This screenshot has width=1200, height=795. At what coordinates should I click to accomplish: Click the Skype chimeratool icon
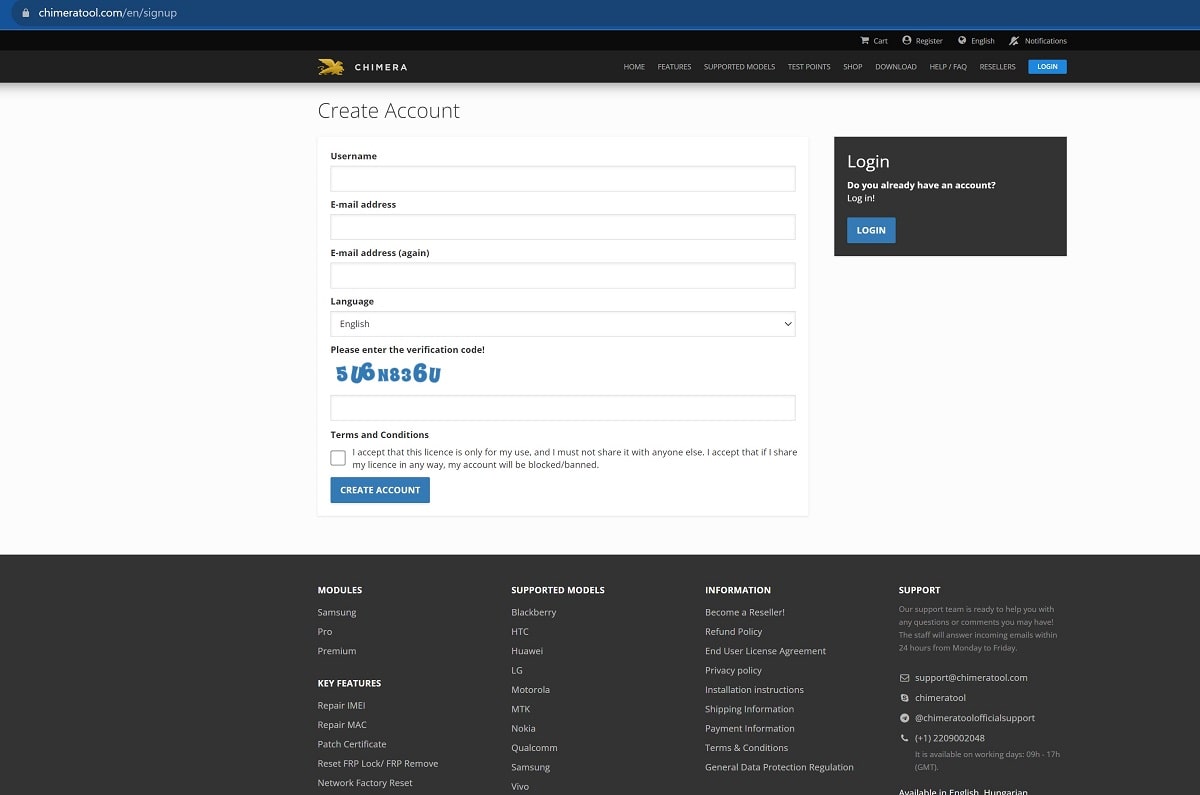pyautogui.click(x=904, y=698)
